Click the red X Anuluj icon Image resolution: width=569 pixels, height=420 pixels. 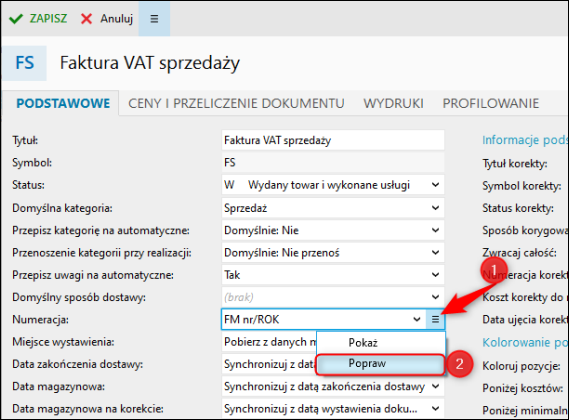coord(86,19)
